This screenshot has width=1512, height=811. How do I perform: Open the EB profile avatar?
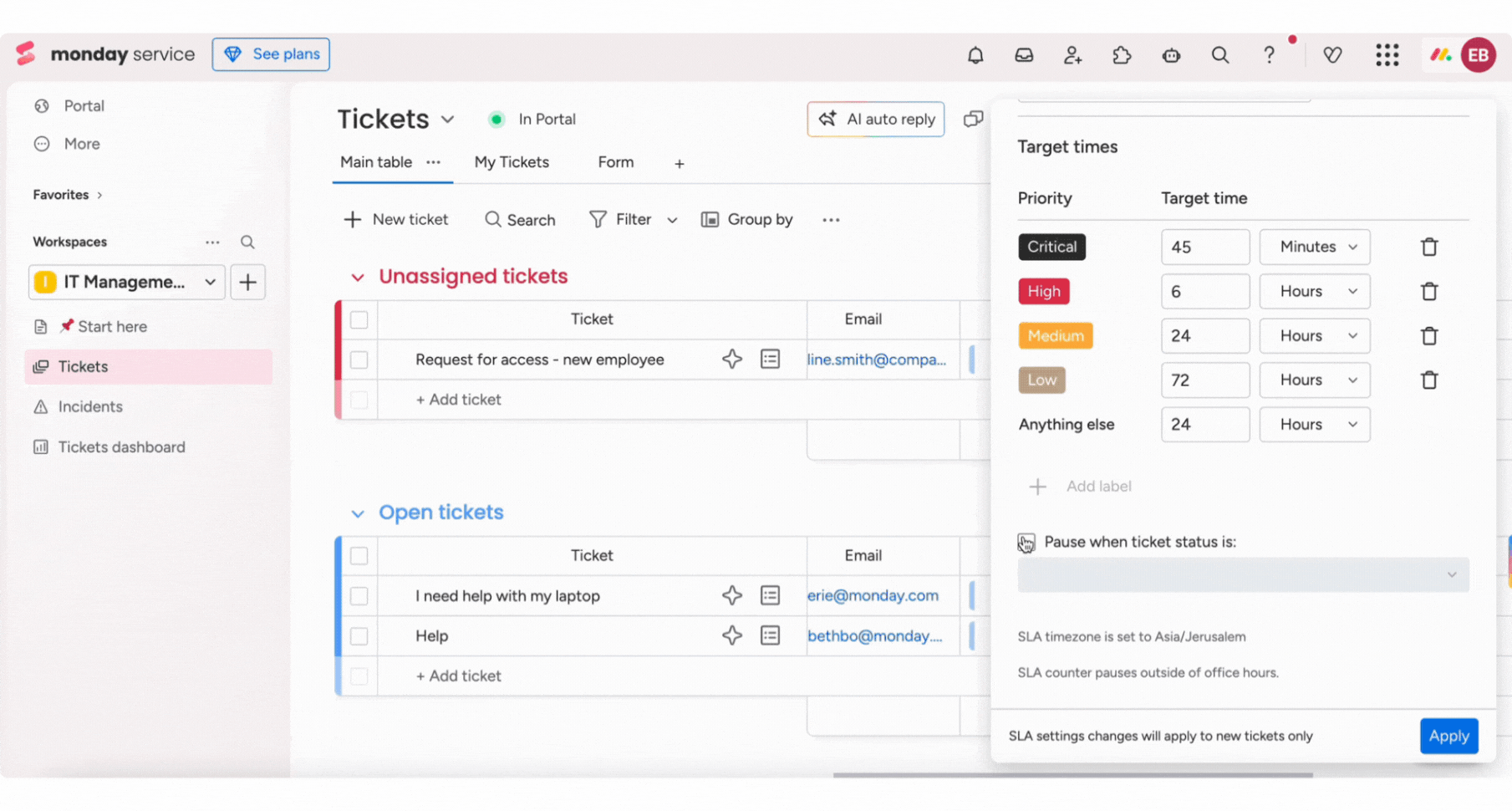[x=1478, y=55]
